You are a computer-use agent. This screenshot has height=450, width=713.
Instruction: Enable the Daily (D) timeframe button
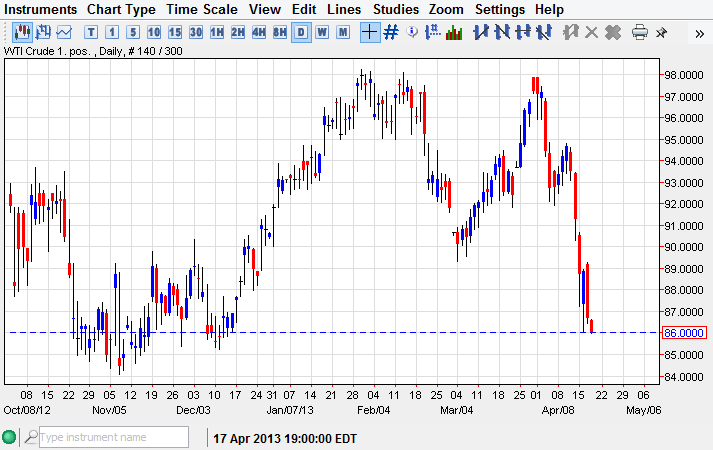pos(301,32)
